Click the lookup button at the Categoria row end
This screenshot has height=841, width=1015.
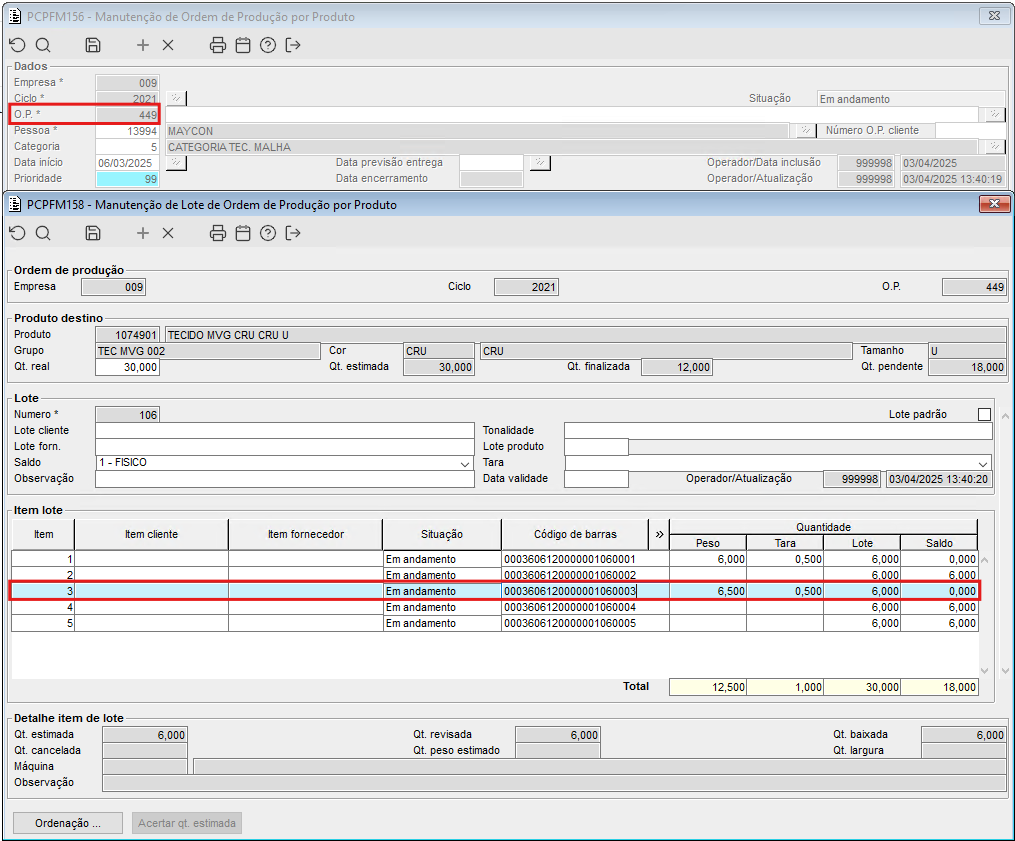994,146
